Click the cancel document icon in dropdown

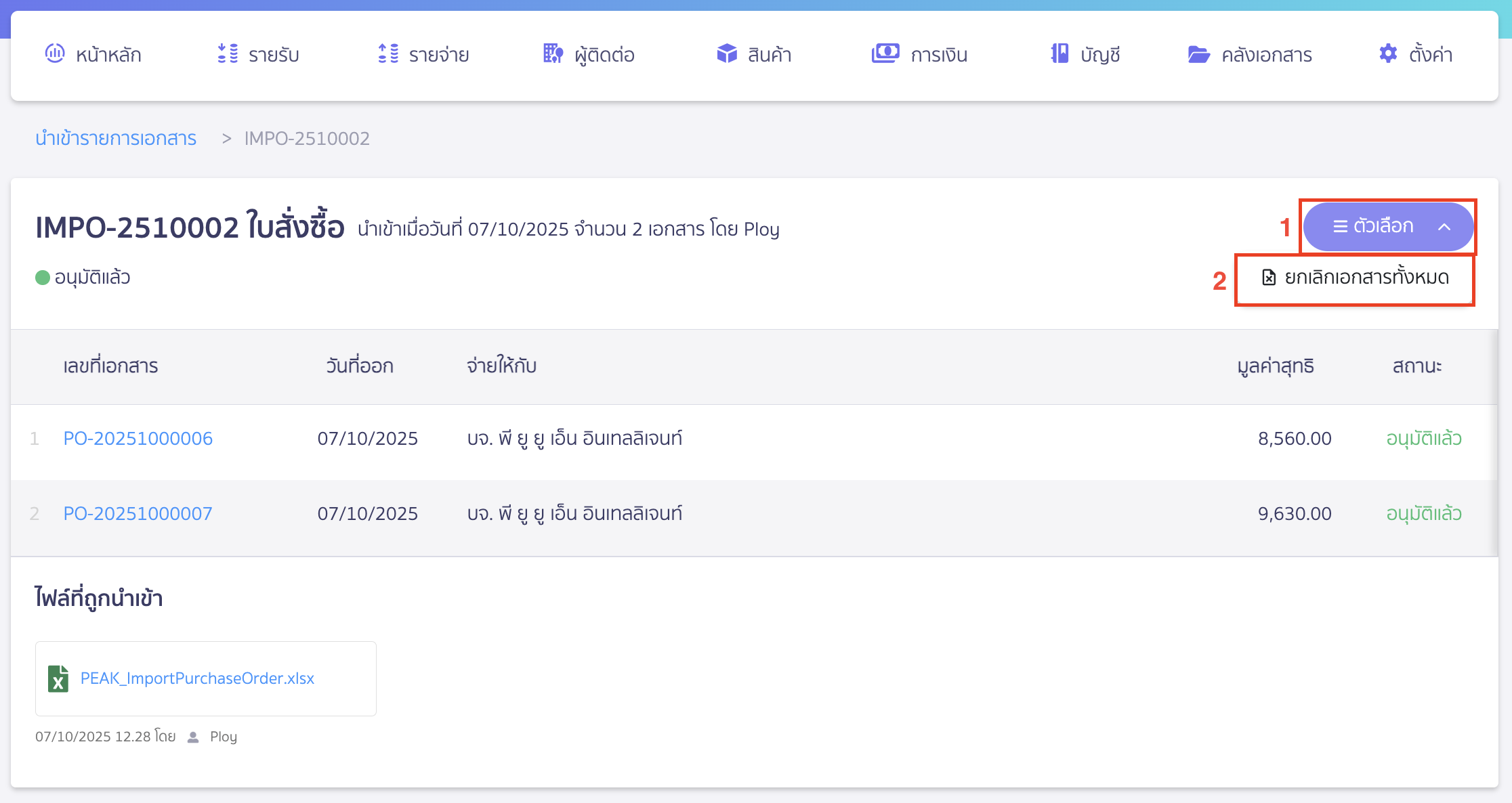[x=1269, y=278]
